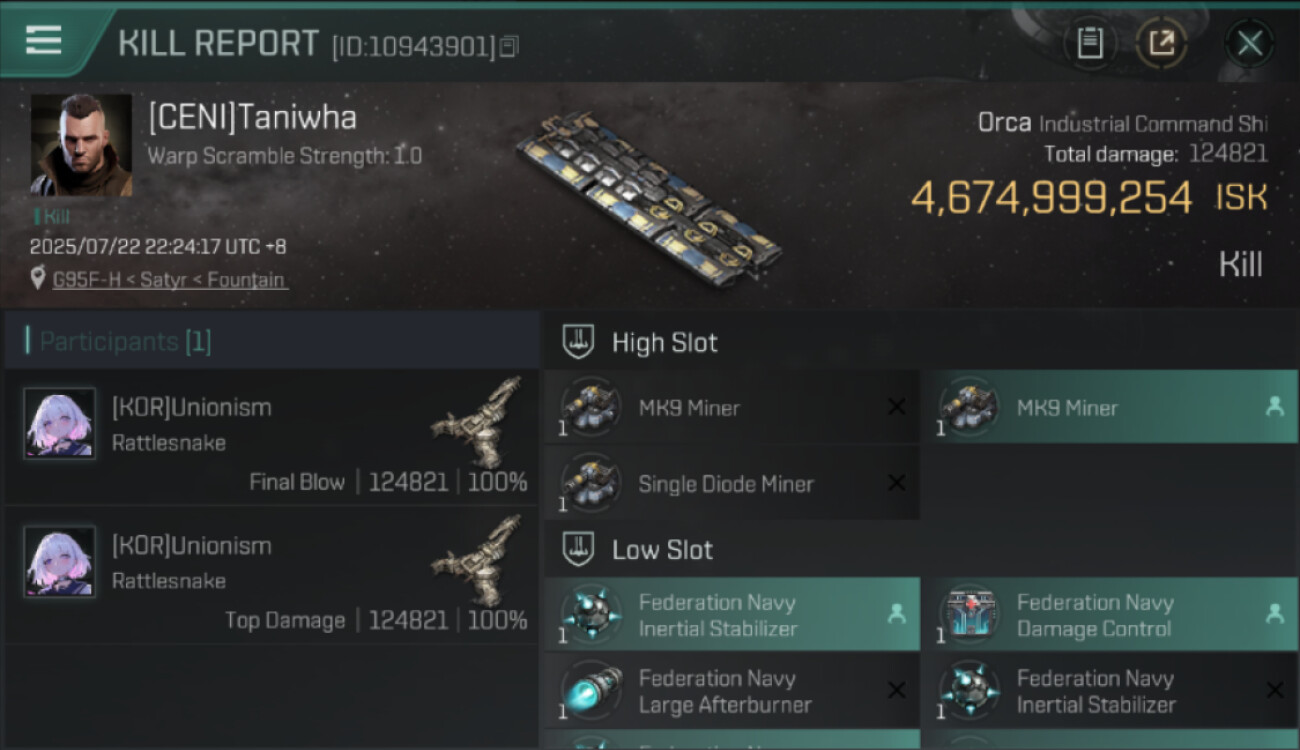The image size is (1300, 750).
Task: Select Unionism Top Damage entry
Action: tap(270, 575)
